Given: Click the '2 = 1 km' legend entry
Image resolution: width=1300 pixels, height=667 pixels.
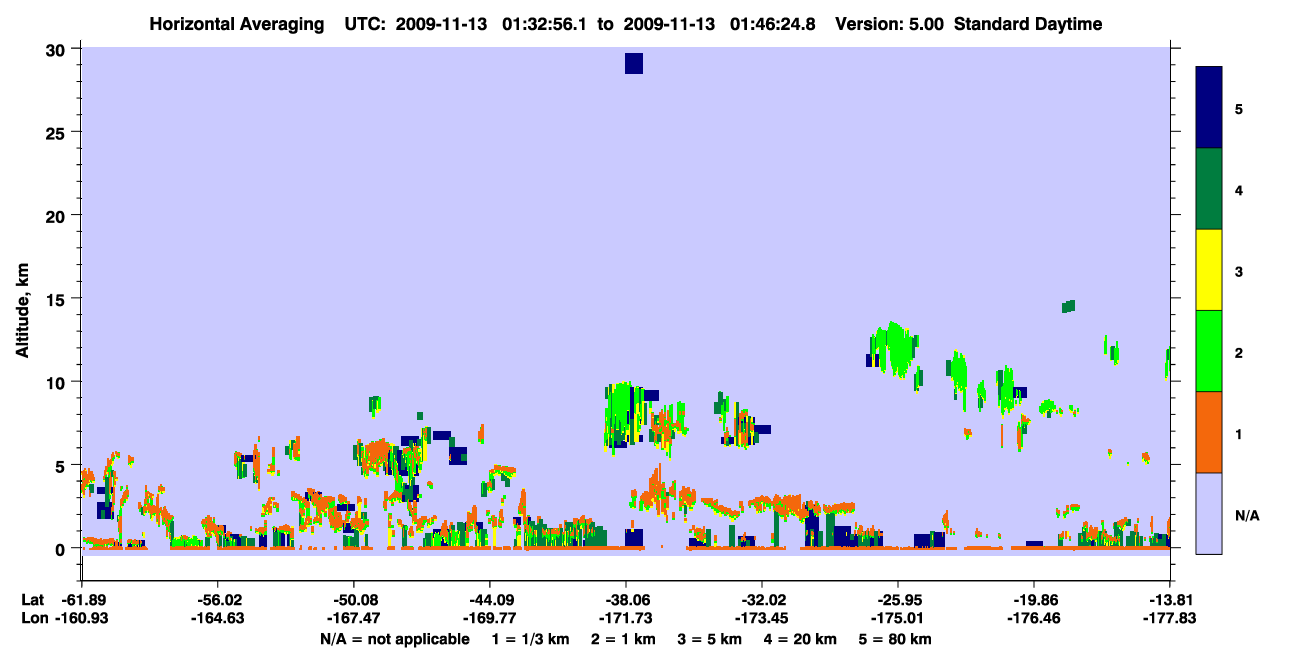Looking at the screenshot, I should coord(623,639).
